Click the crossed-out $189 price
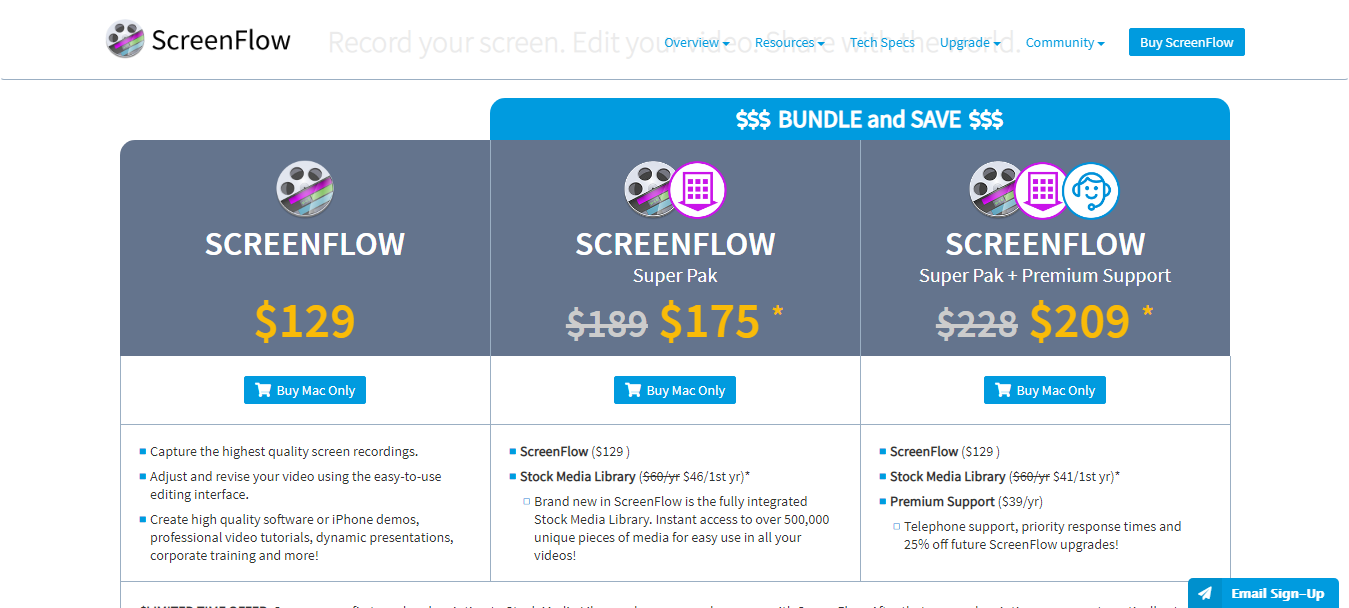1349x608 pixels. (607, 323)
